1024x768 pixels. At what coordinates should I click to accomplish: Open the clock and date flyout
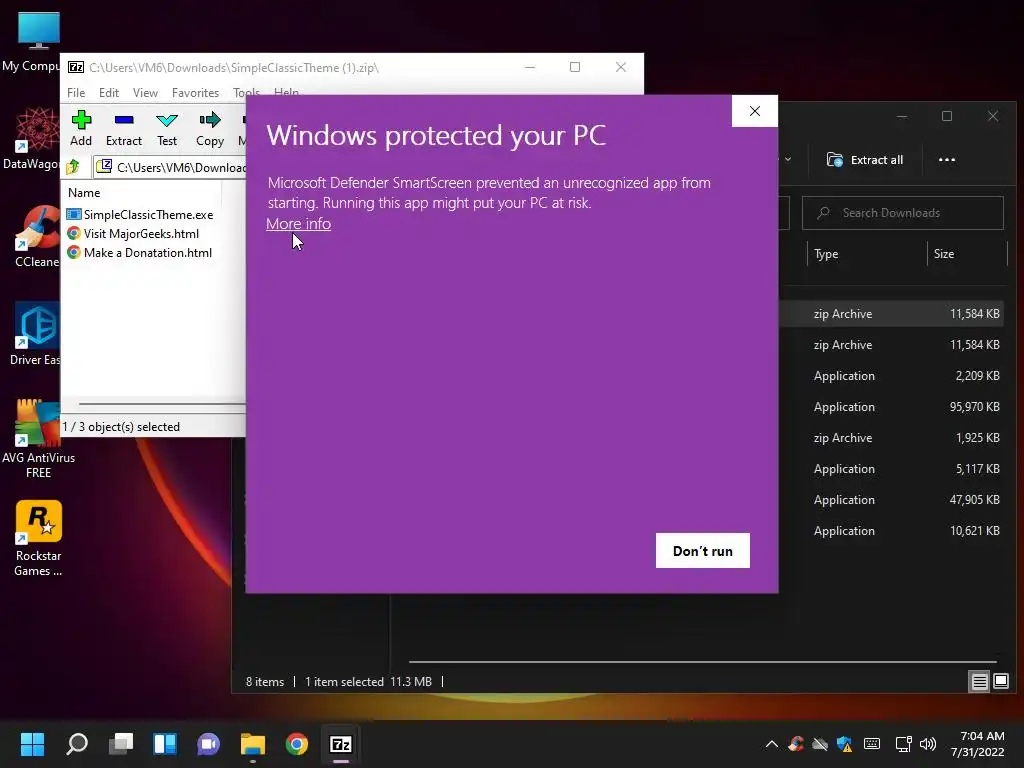[x=977, y=744]
